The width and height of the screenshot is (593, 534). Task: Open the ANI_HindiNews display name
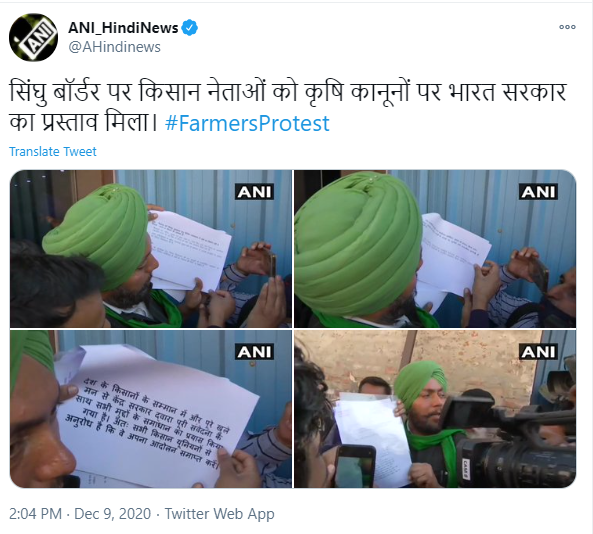(x=123, y=28)
